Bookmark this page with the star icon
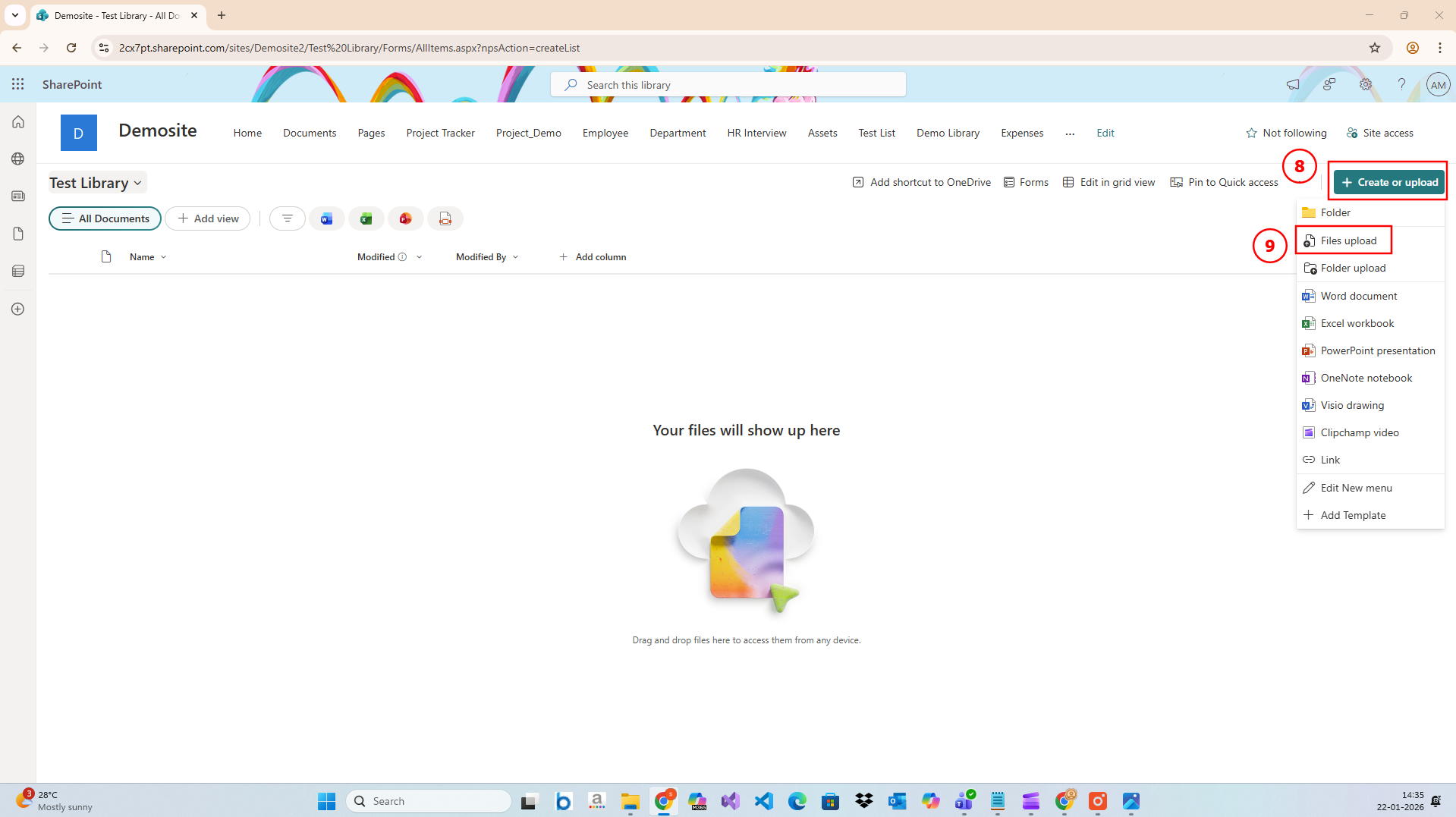This screenshot has height=817, width=1456. click(x=1375, y=48)
